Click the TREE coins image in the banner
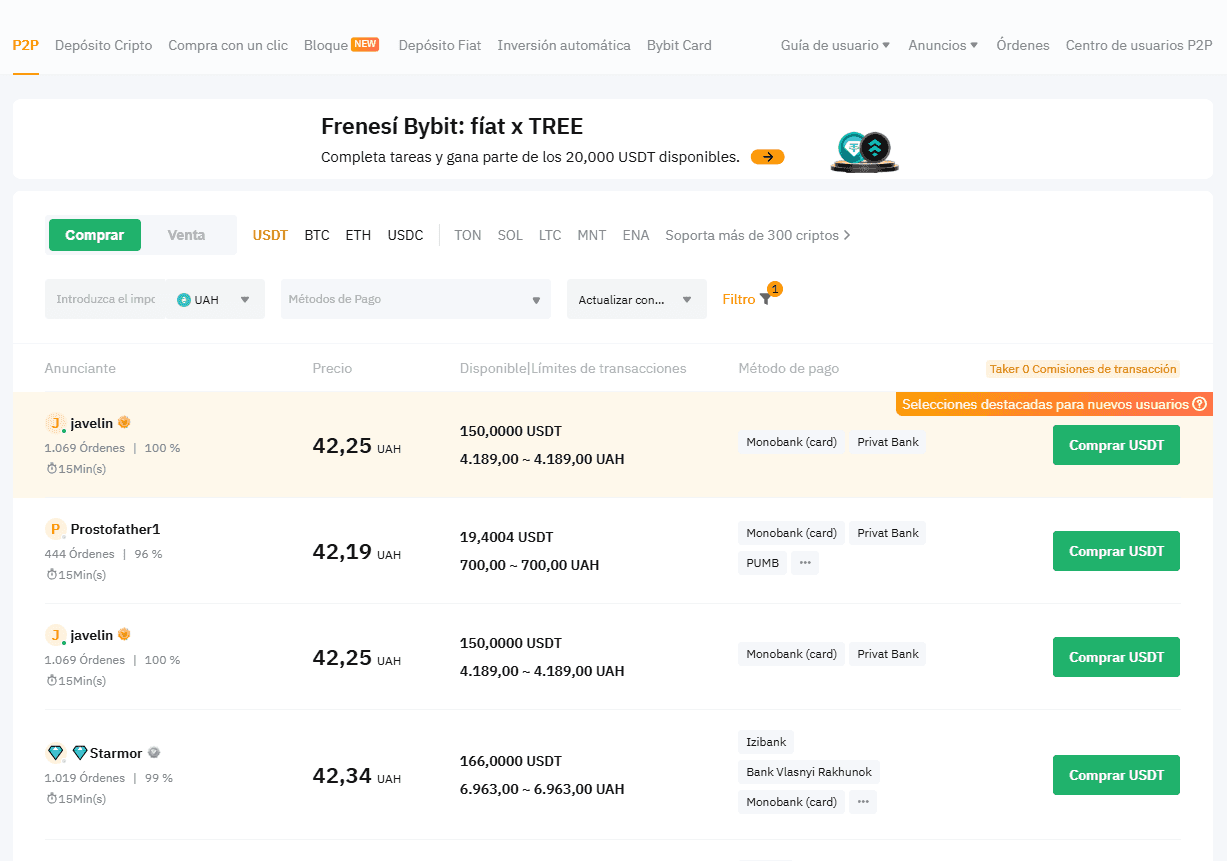 pyautogui.click(x=865, y=151)
